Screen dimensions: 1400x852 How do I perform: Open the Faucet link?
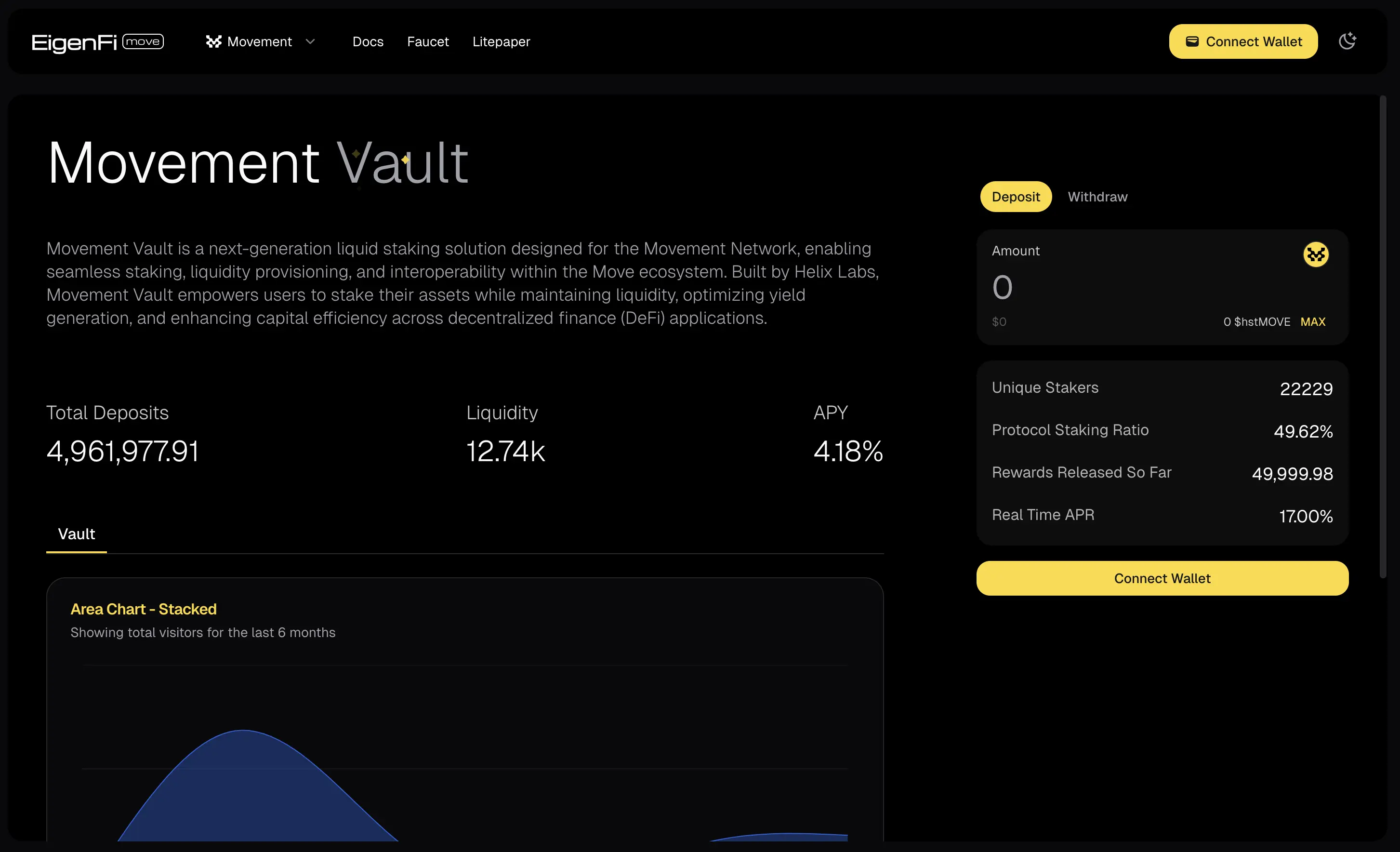[x=428, y=41]
